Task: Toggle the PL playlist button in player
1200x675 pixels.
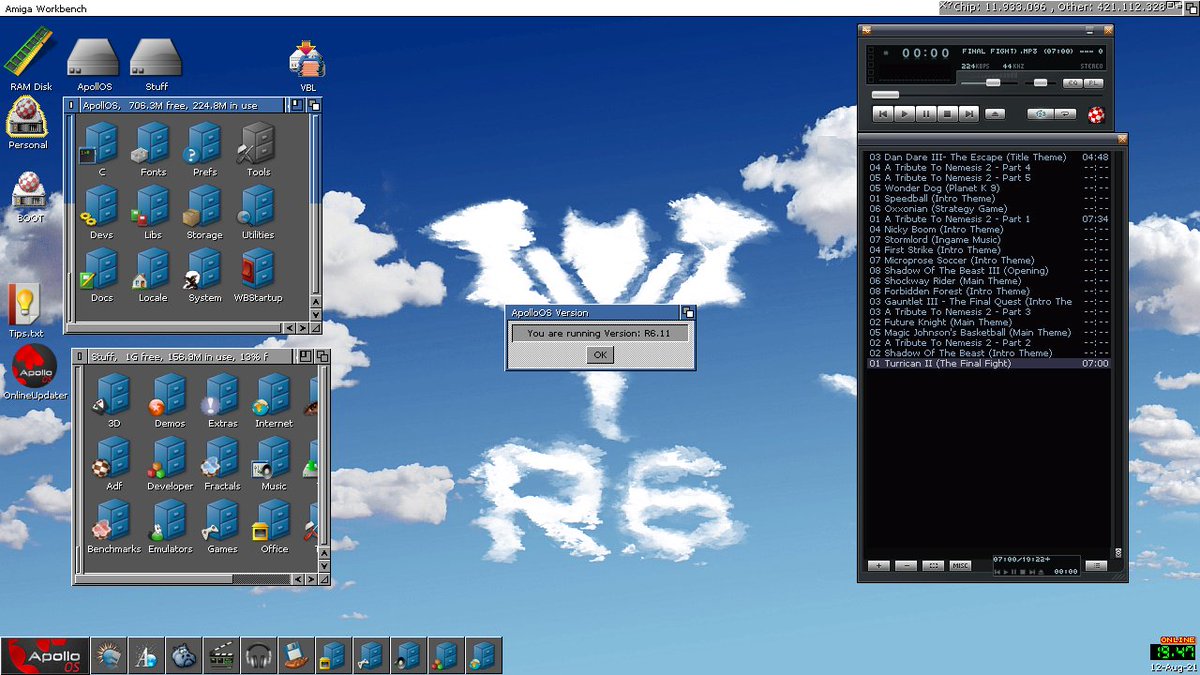Action: (1094, 83)
